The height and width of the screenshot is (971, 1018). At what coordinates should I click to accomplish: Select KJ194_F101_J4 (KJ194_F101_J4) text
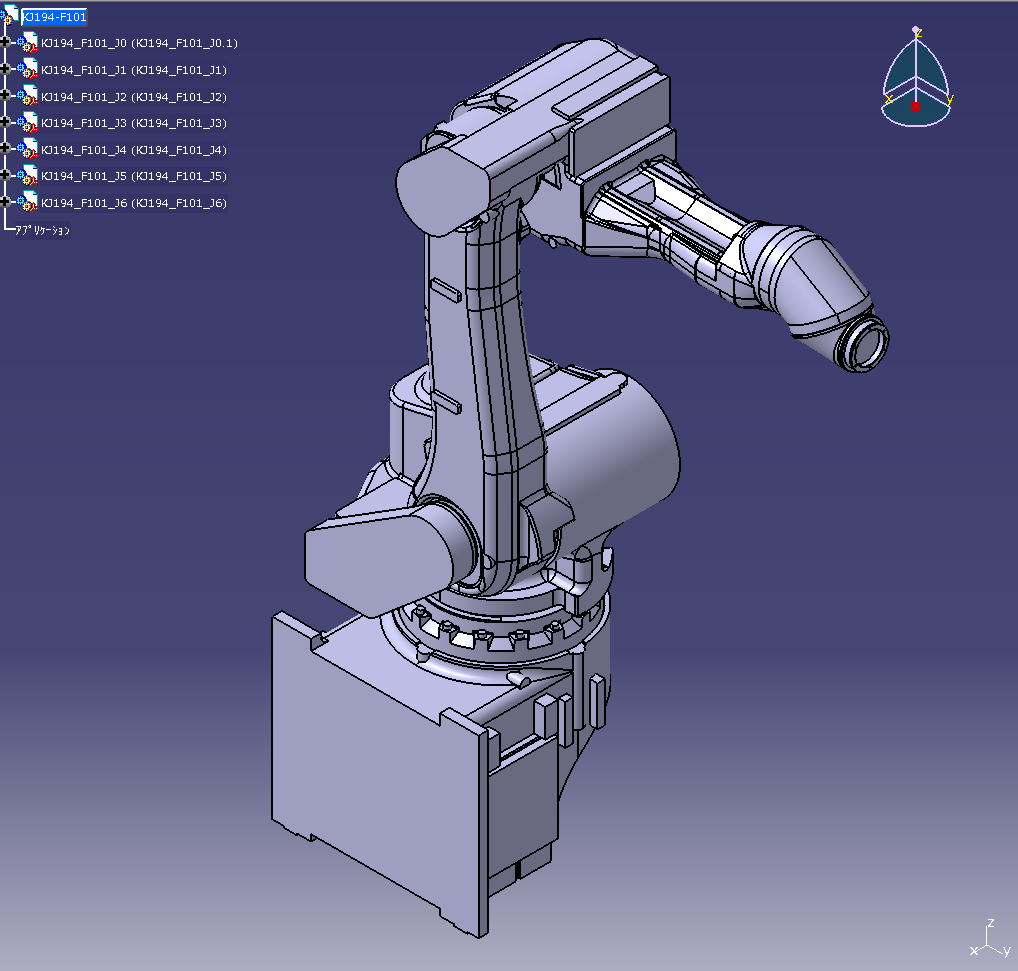134,150
